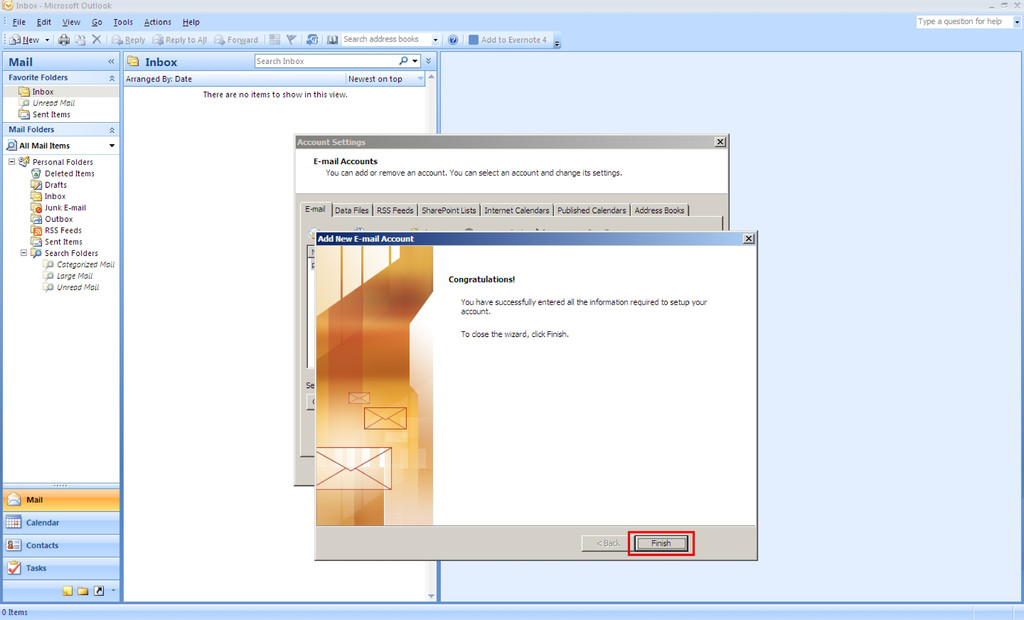Select Categorized Mail search folder
The image size is (1024, 620).
click(85, 265)
